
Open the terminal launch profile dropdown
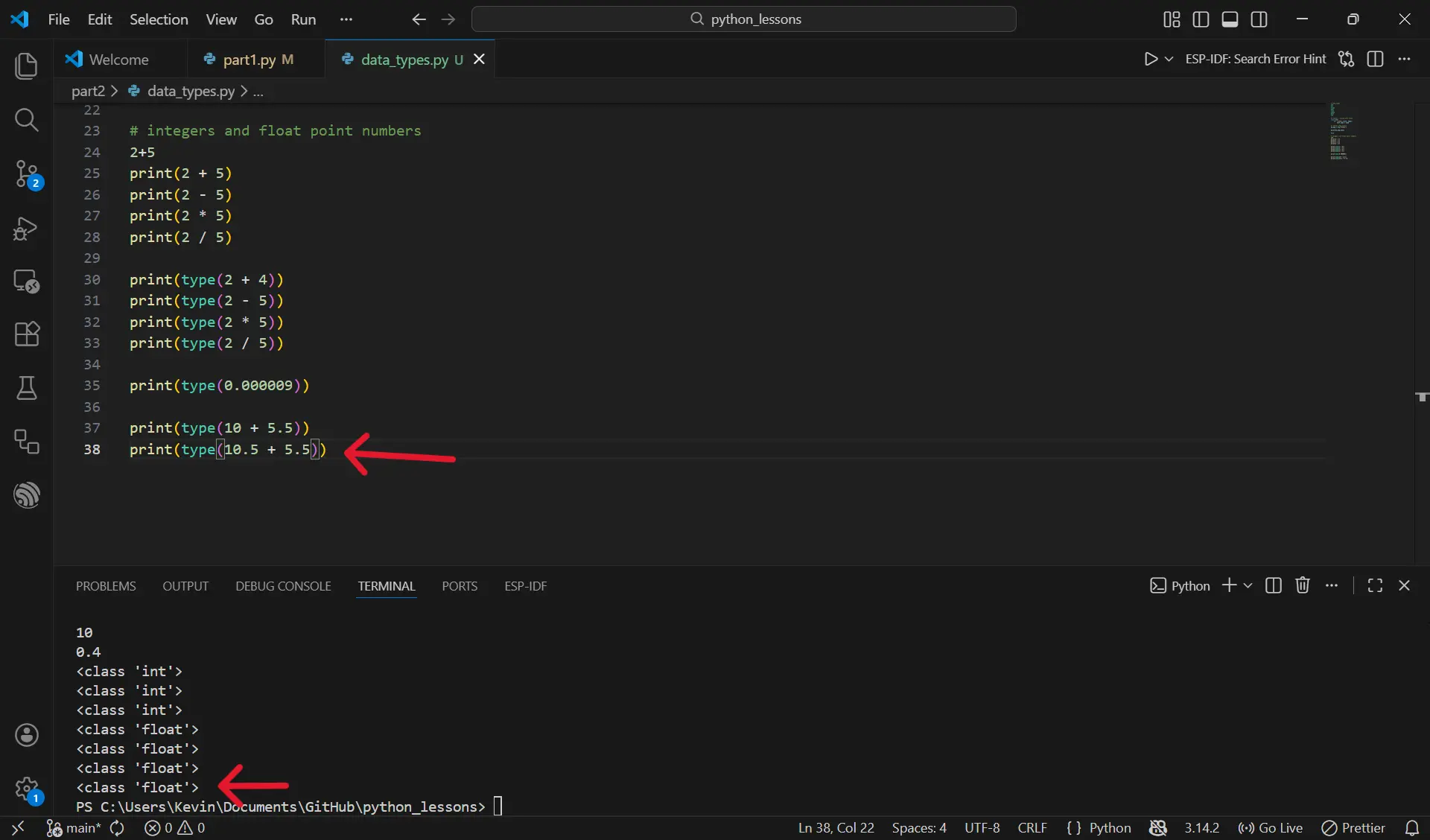(1248, 585)
